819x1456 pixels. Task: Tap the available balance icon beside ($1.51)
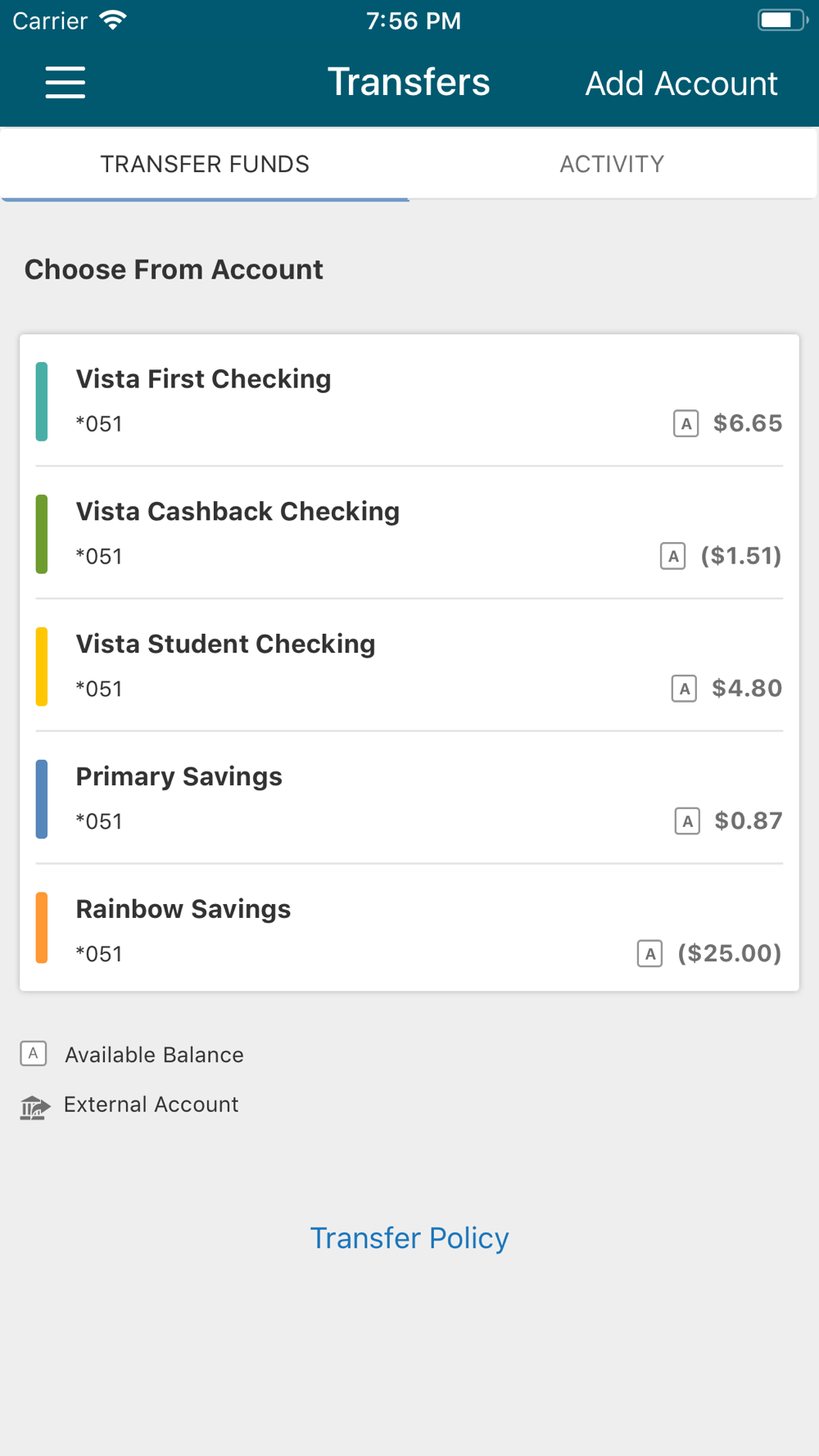tap(672, 556)
